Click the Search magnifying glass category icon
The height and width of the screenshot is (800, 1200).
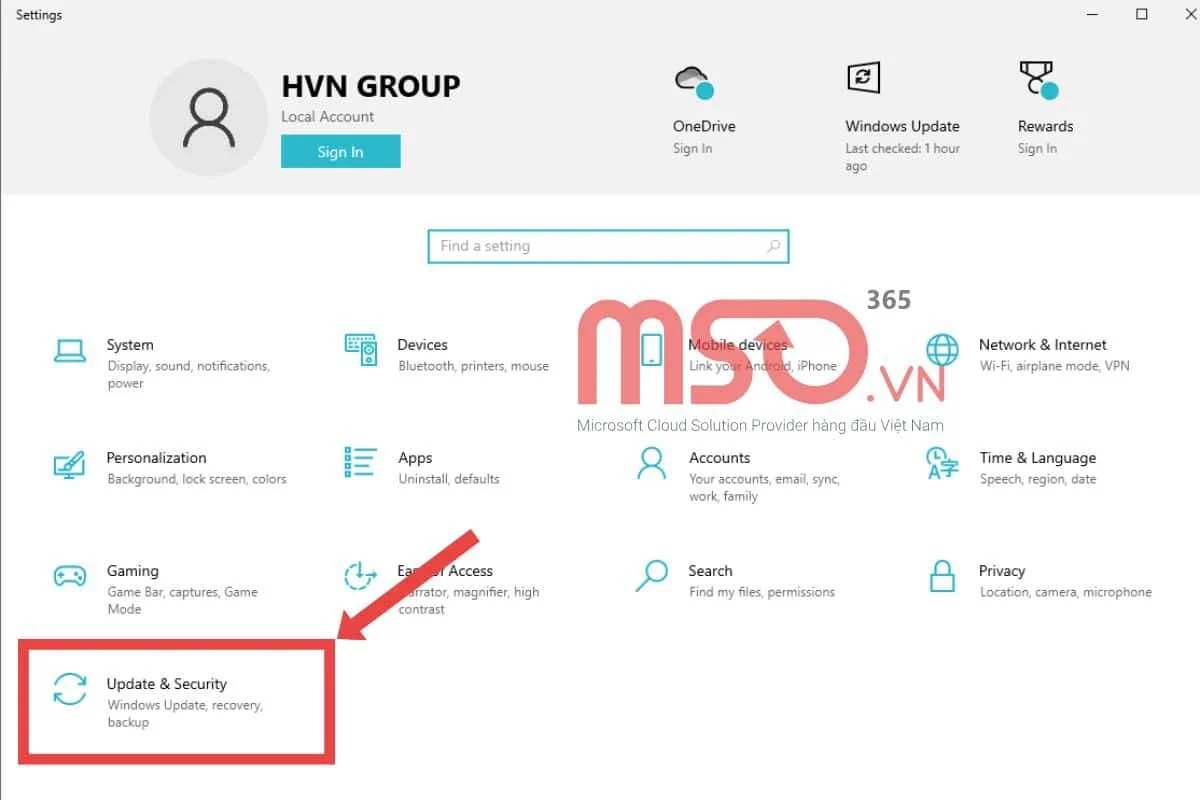[651, 576]
